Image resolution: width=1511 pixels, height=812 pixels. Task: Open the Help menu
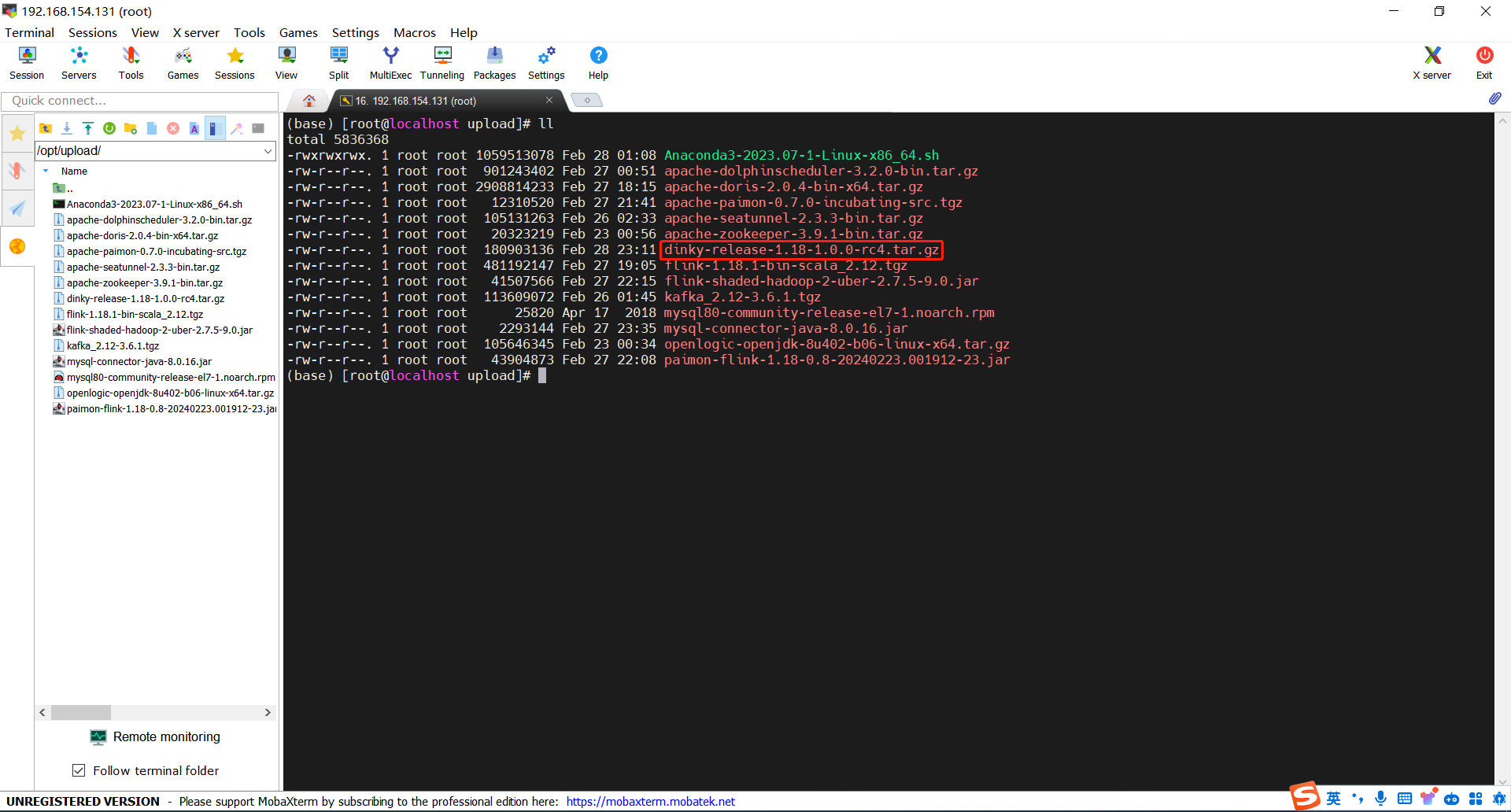[464, 32]
